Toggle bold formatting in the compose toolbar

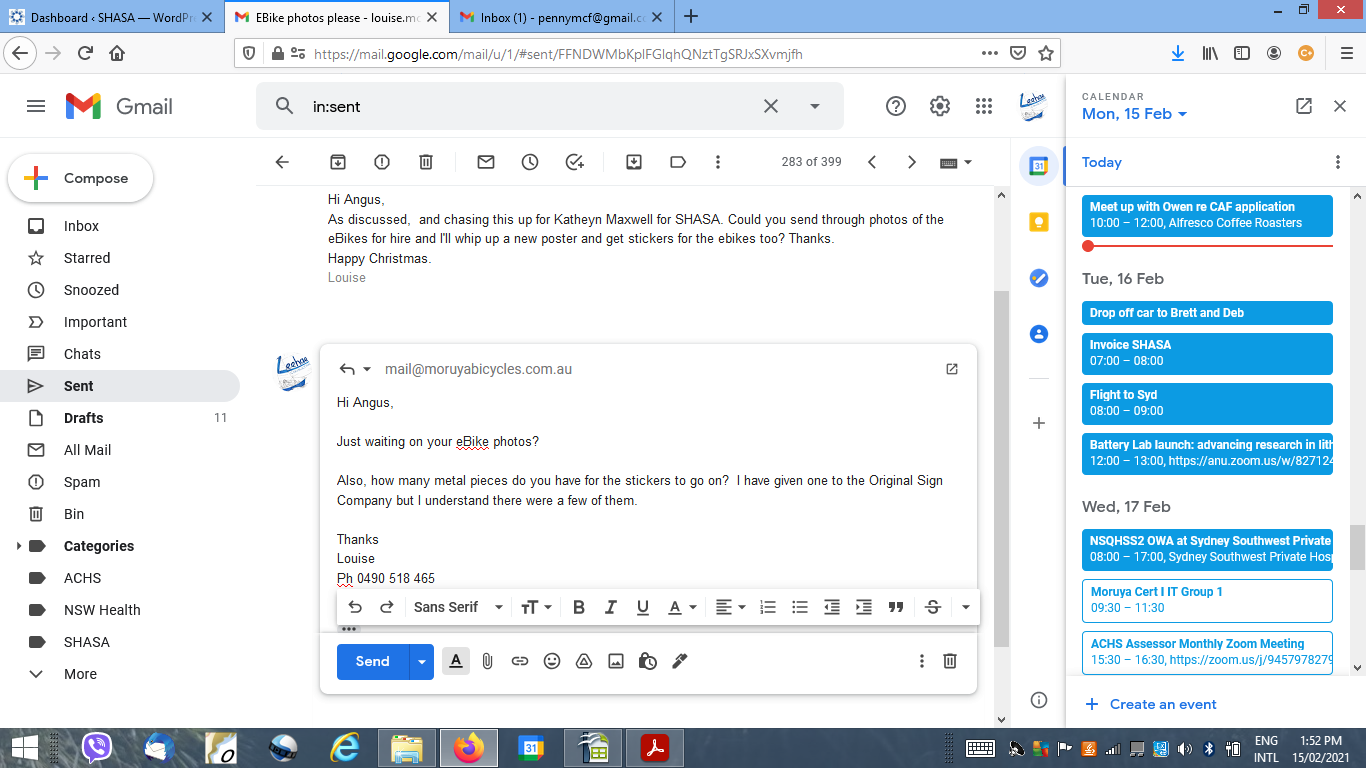579,607
